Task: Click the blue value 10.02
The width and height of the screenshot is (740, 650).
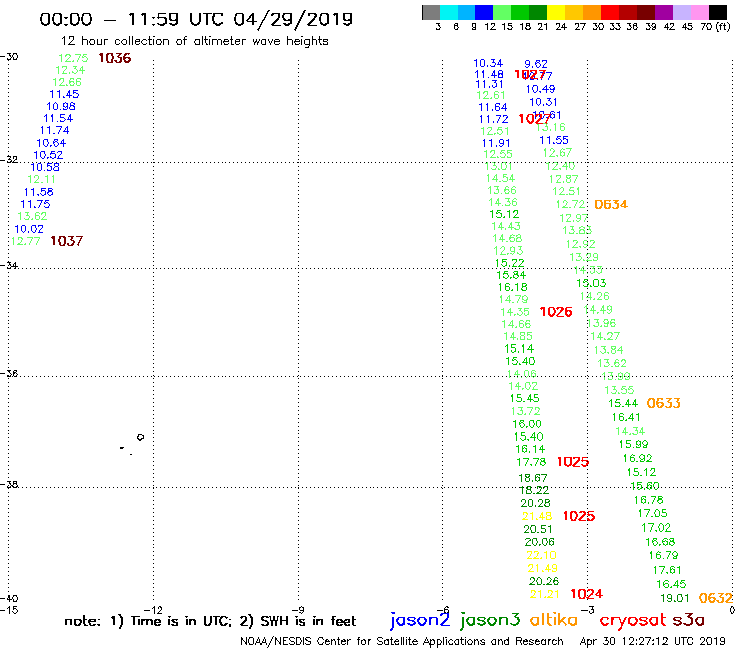Action: click(29, 229)
